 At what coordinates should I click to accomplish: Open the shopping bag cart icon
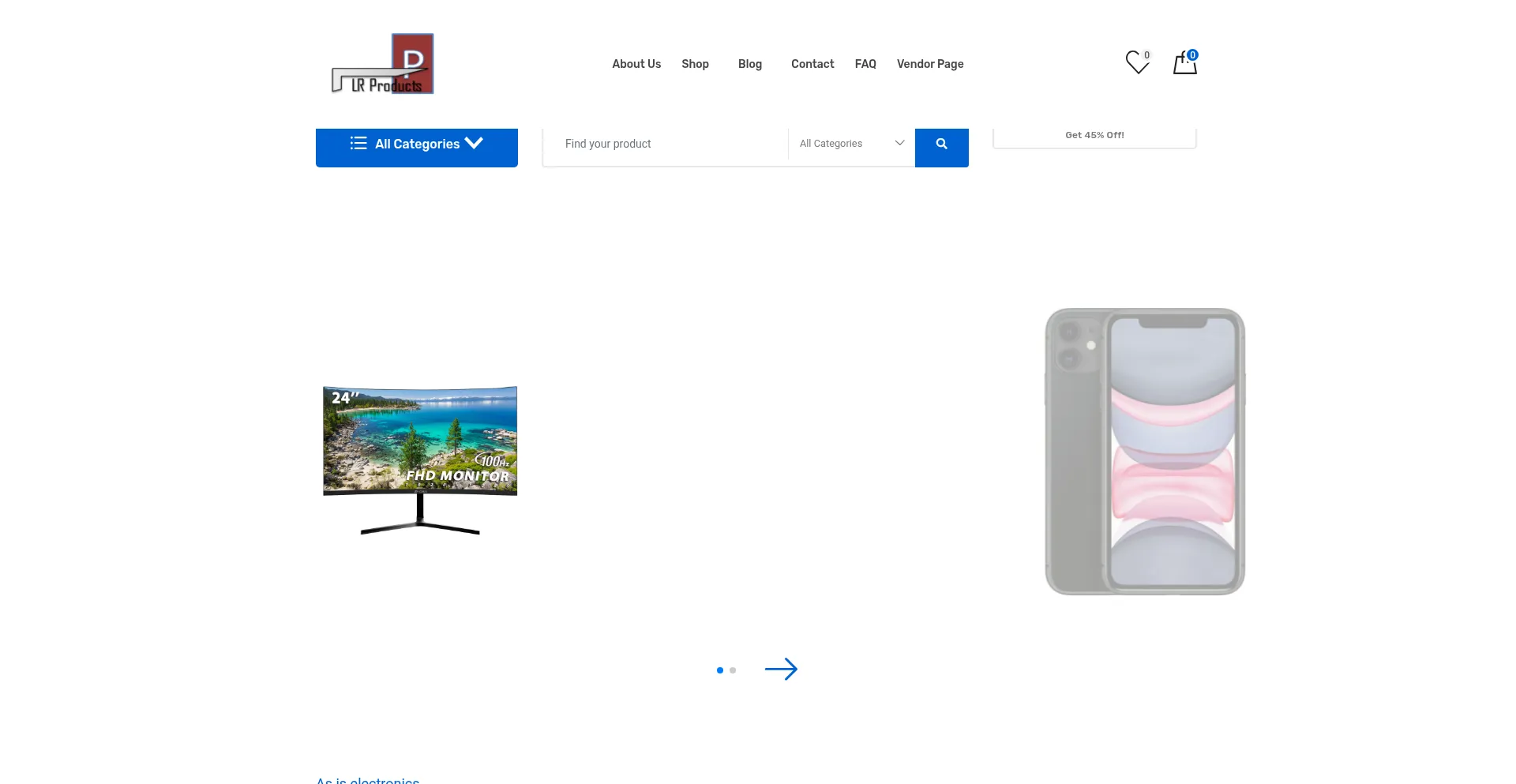pyautogui.click(x=1184, y=63)
